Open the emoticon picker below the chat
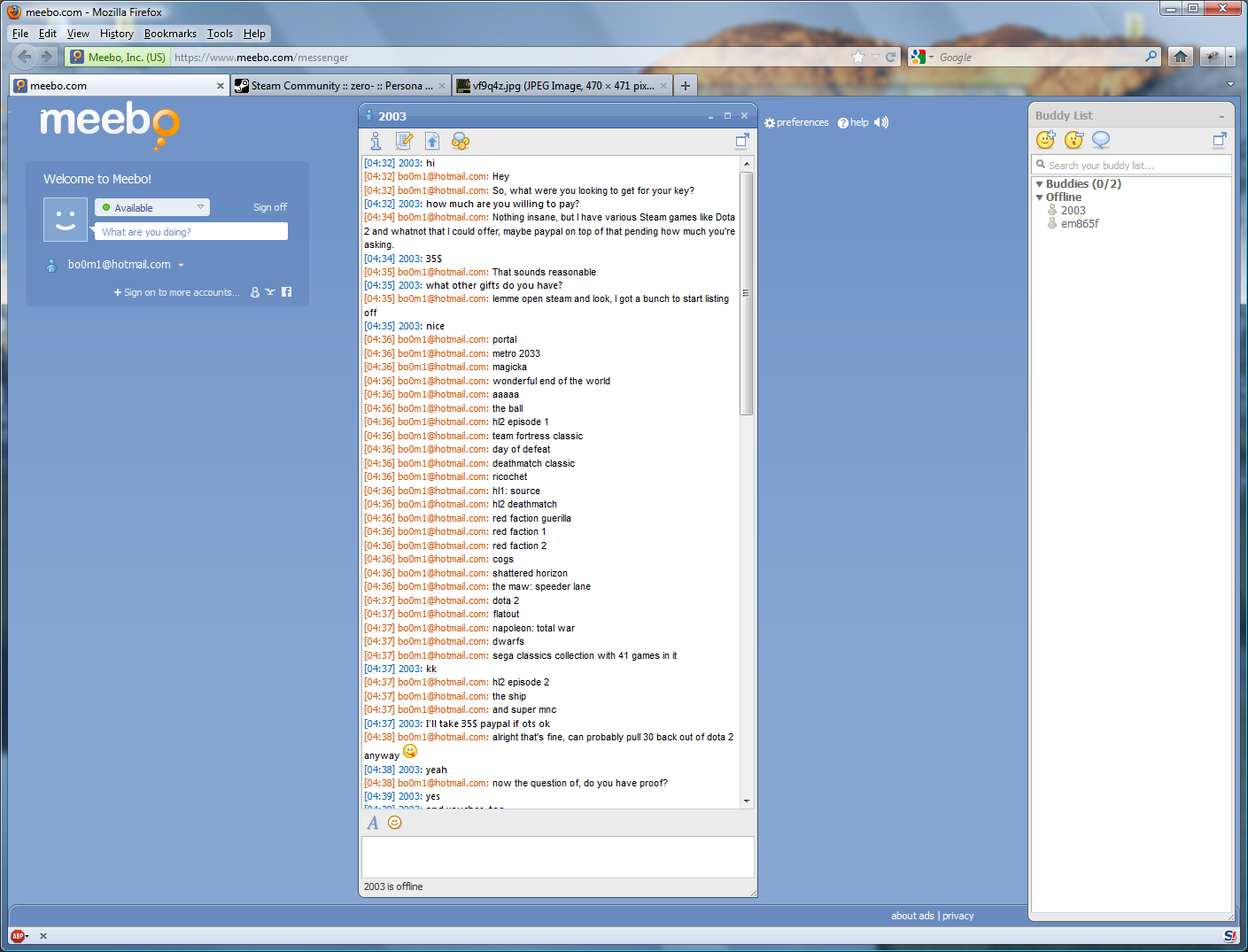The height and width of the screenshot is (952, 1248). [x=395, y=823]
